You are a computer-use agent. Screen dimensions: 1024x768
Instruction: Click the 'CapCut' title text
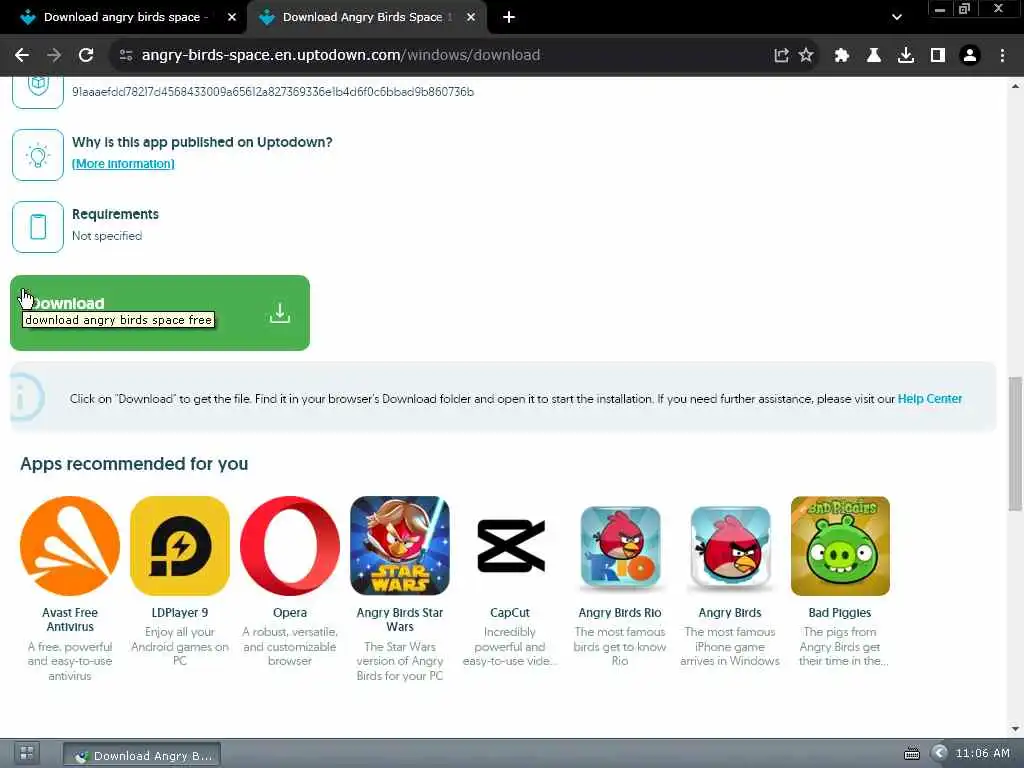(510, 613)
